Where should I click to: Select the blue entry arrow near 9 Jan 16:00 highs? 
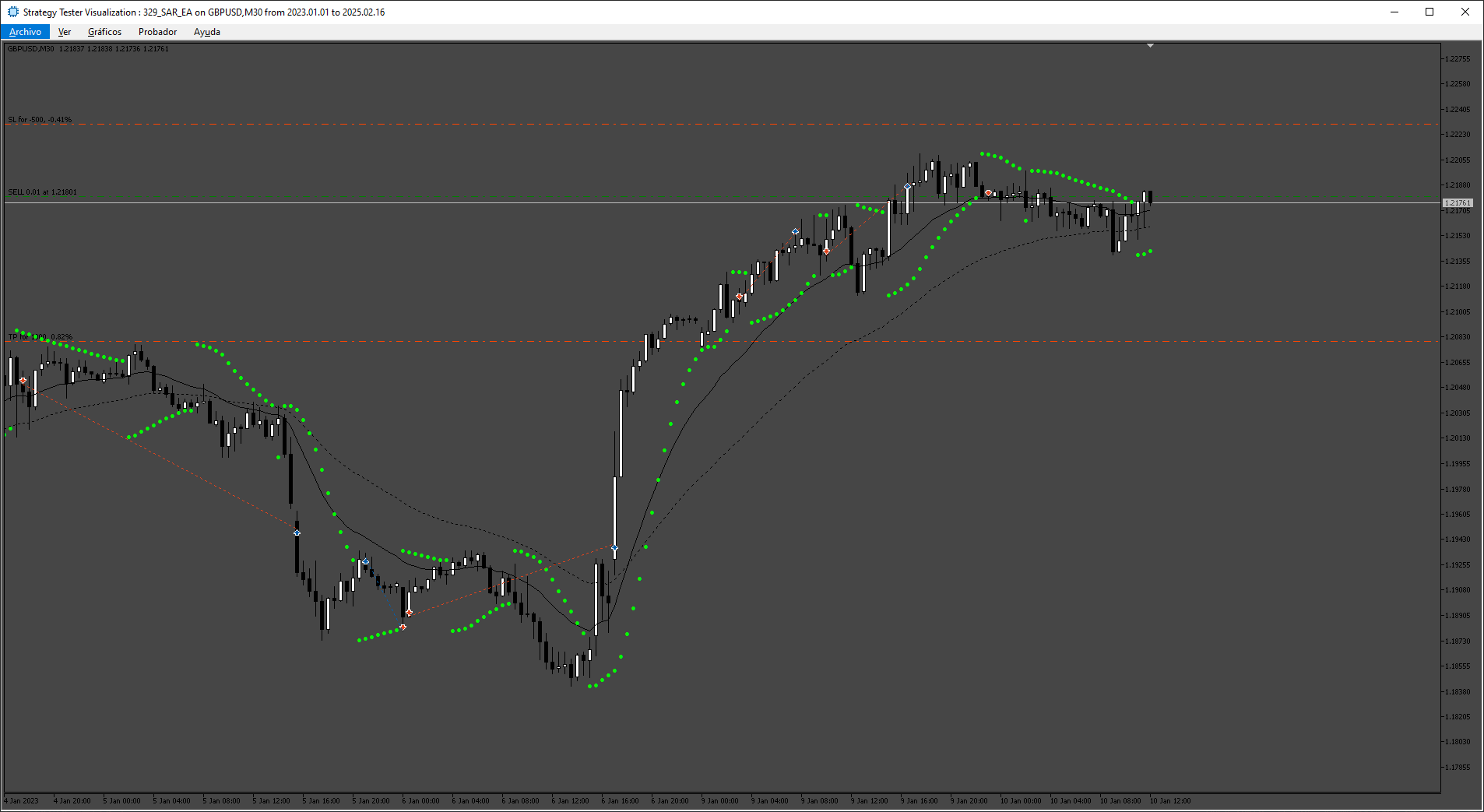(x=907, y=186)
